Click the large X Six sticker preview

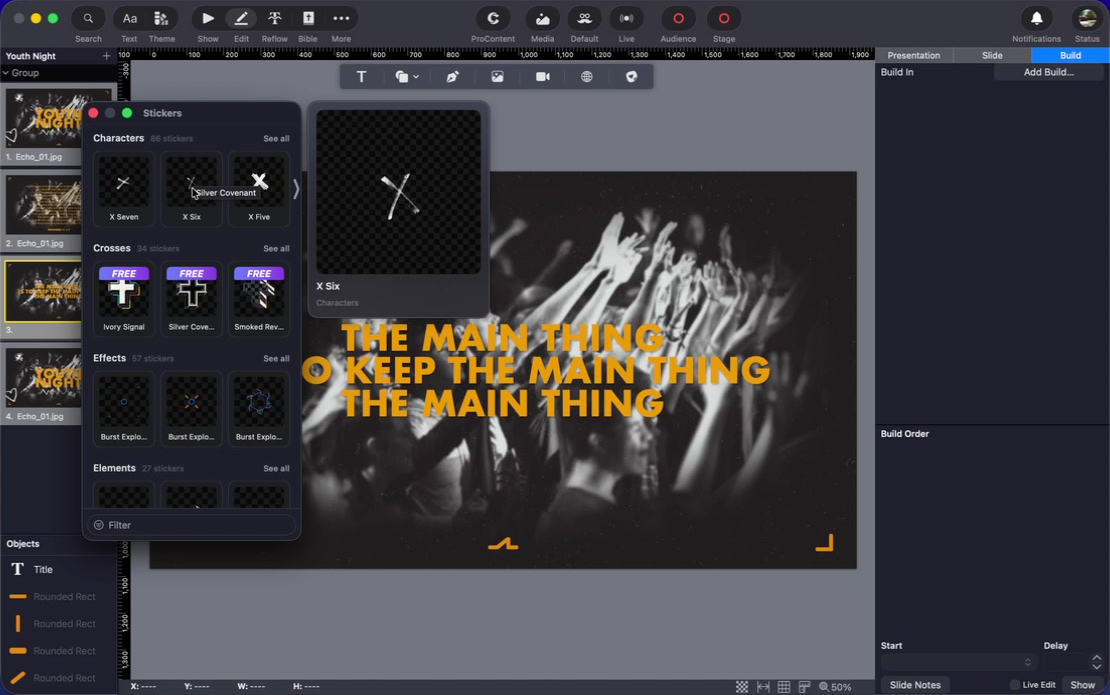click(x=399, y=192)
